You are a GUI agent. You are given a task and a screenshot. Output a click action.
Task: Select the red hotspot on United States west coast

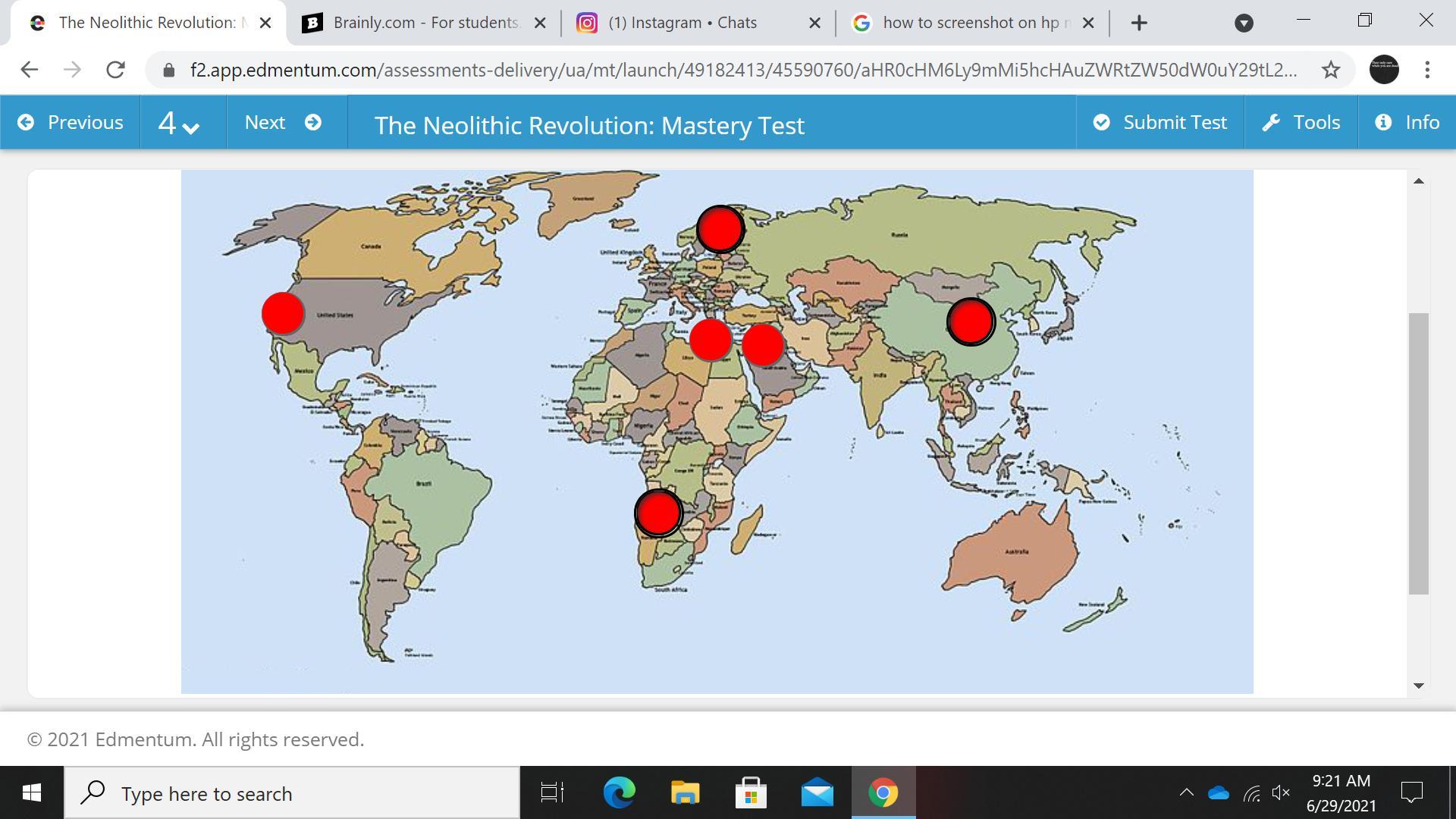(283, 313)
